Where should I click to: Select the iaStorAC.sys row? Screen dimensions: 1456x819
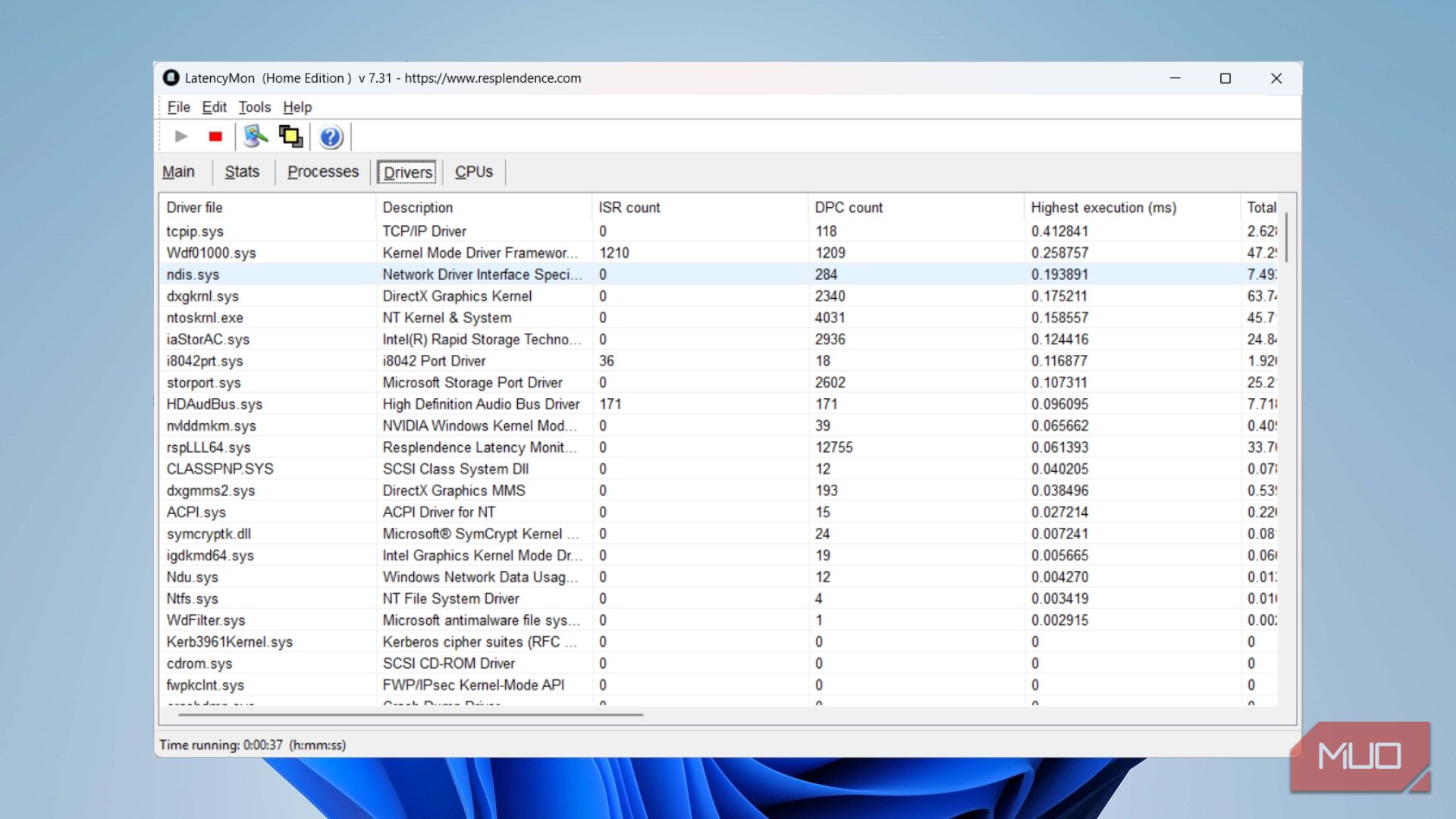click(x=718, y=339)
